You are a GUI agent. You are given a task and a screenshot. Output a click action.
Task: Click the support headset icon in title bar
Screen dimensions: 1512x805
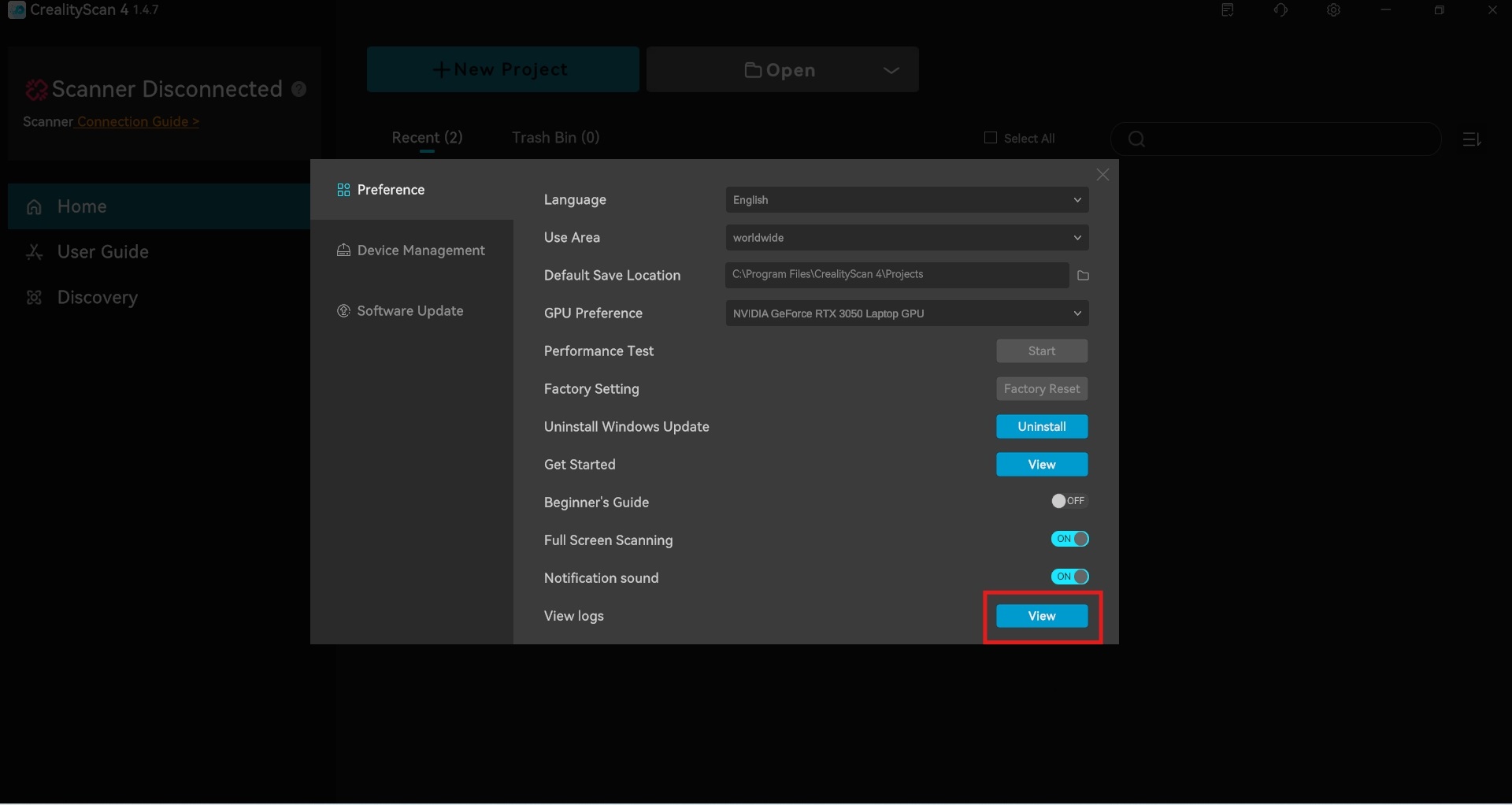pos(1280,11)
